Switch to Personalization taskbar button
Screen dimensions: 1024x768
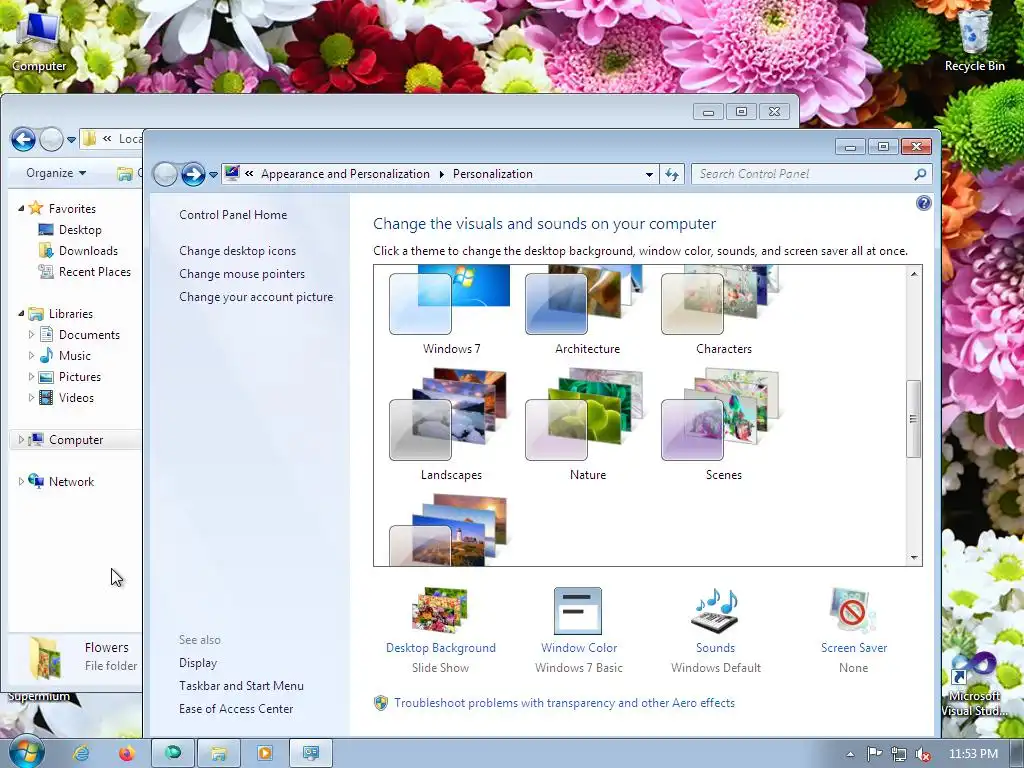click(x=311, y=753)
